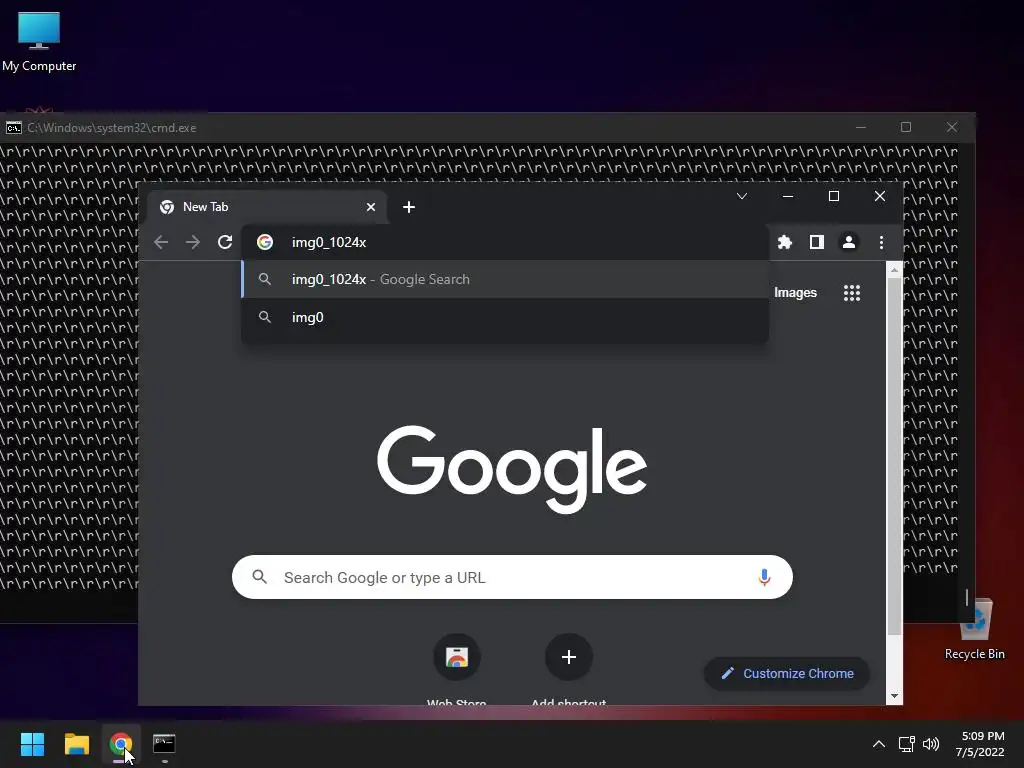The height and width of the screenshot is (768, 1024).
Task: Open the volume tray icon
Action: (931, 744)
